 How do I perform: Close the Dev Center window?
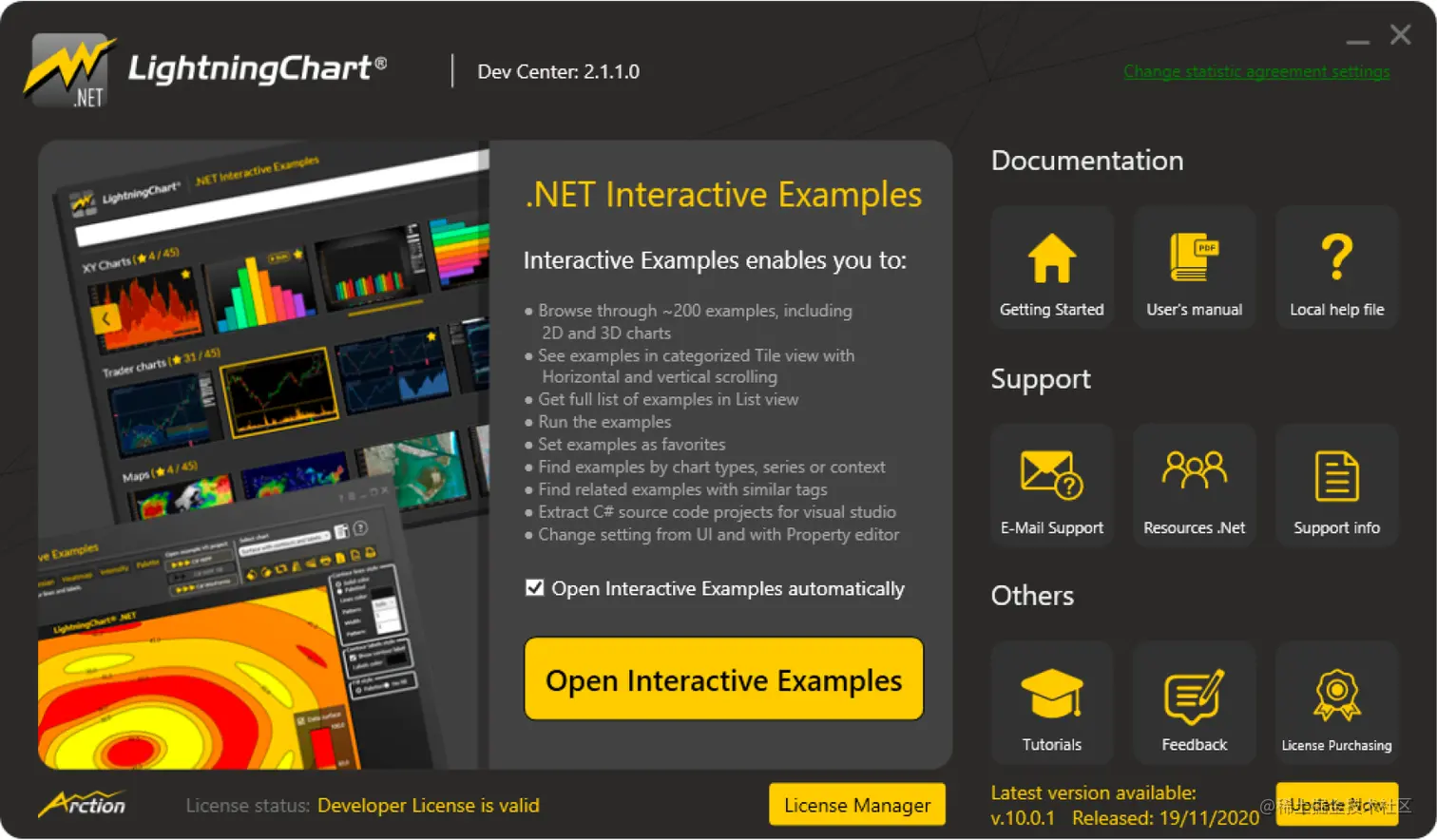click(x=1400, y=35)
